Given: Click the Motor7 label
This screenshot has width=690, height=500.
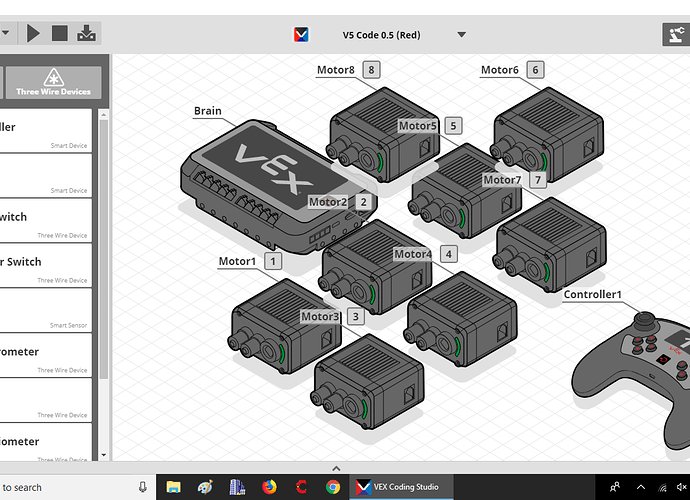Looking at the screenshot, I should (x=502, y=180).
